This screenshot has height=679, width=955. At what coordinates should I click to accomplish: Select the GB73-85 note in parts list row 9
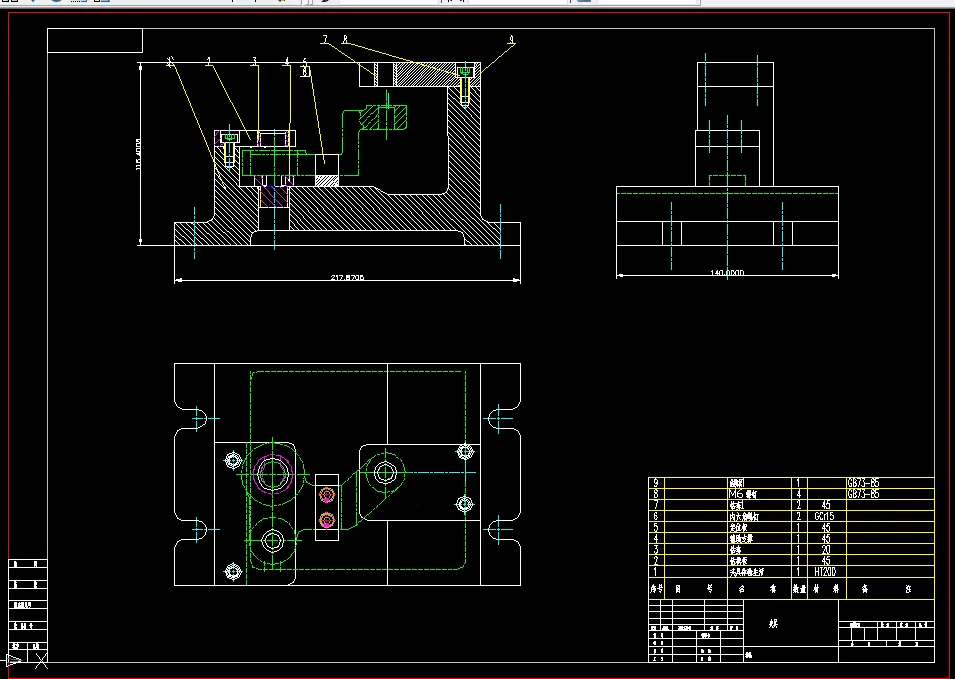(x=863, y=483)
